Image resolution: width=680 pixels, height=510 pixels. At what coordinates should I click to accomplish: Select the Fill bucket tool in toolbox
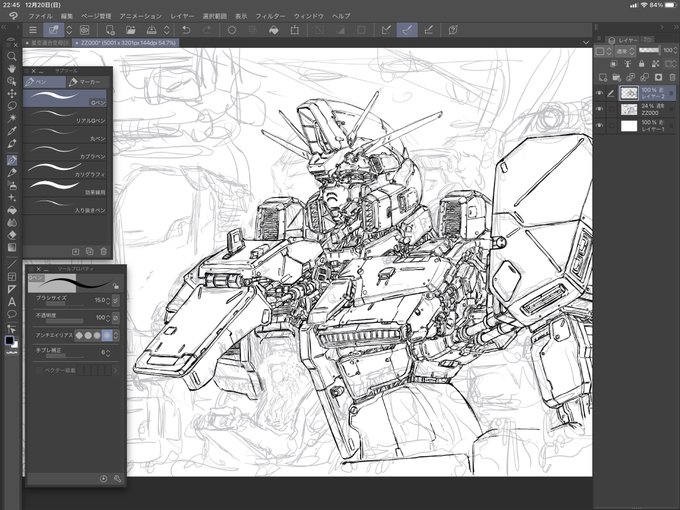[12, 210]
